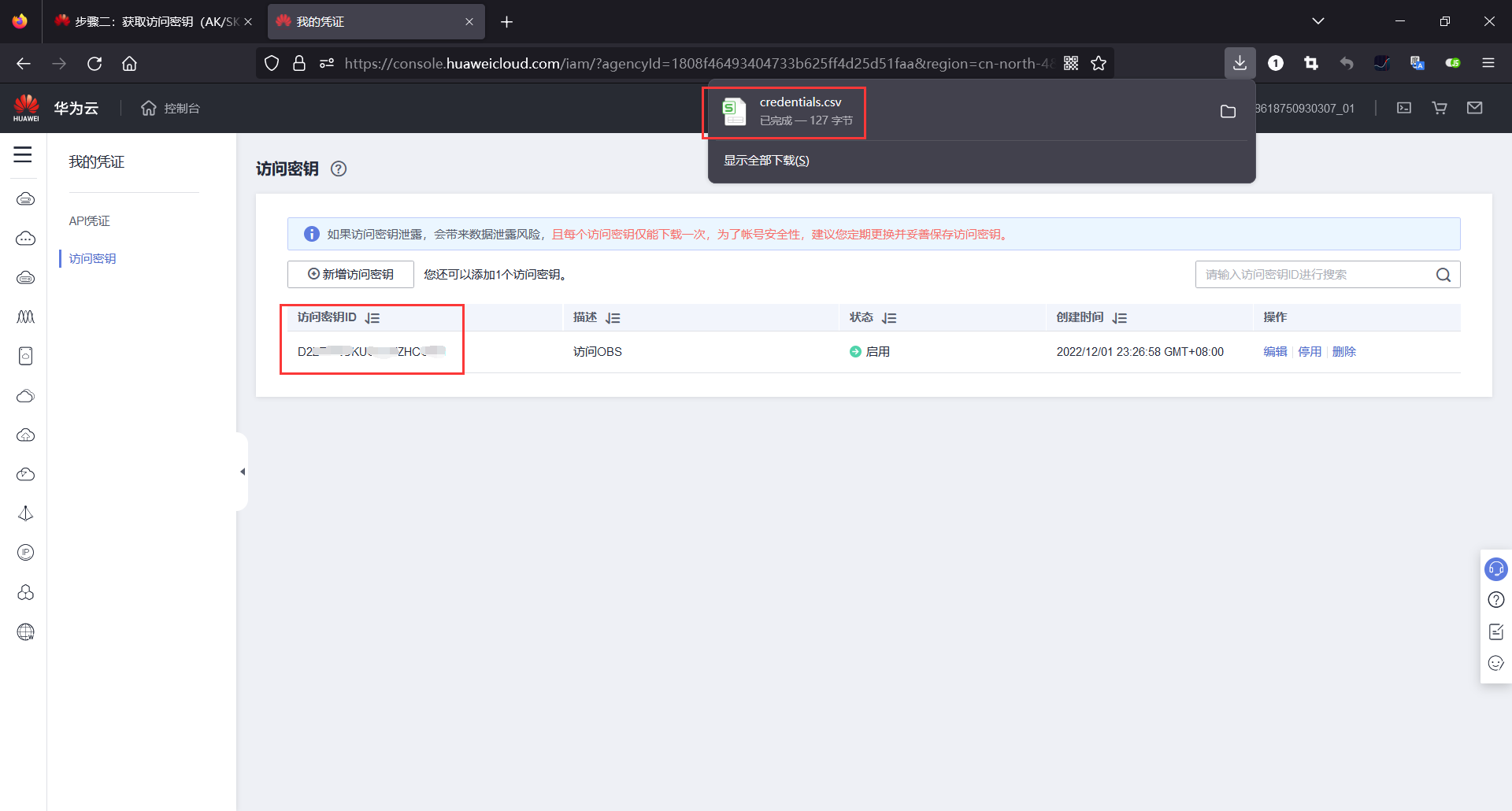Open the shopping cart icon

point(1440,108)
